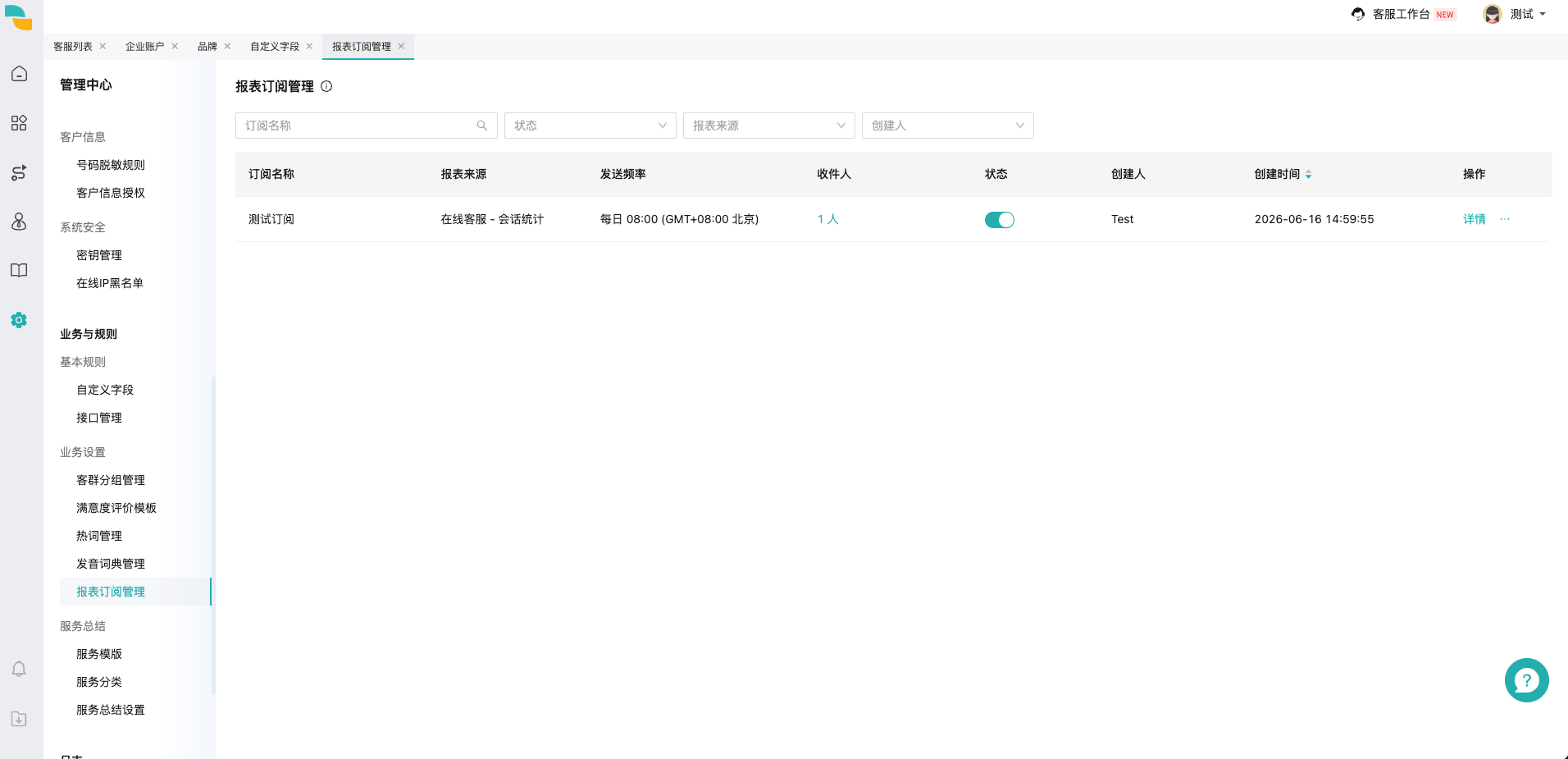The height and width of the screenshot is (759, 1568).
Task: Close the 报表订阅管理 tab
Action: click(x=401, y=46)
